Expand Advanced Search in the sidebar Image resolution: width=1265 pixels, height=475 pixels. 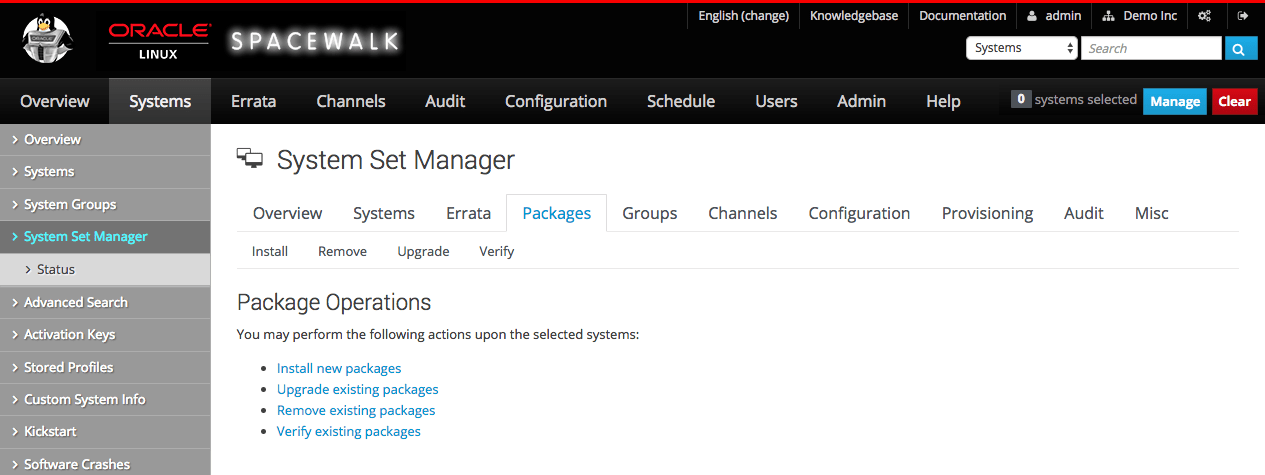tap(75, 302)
